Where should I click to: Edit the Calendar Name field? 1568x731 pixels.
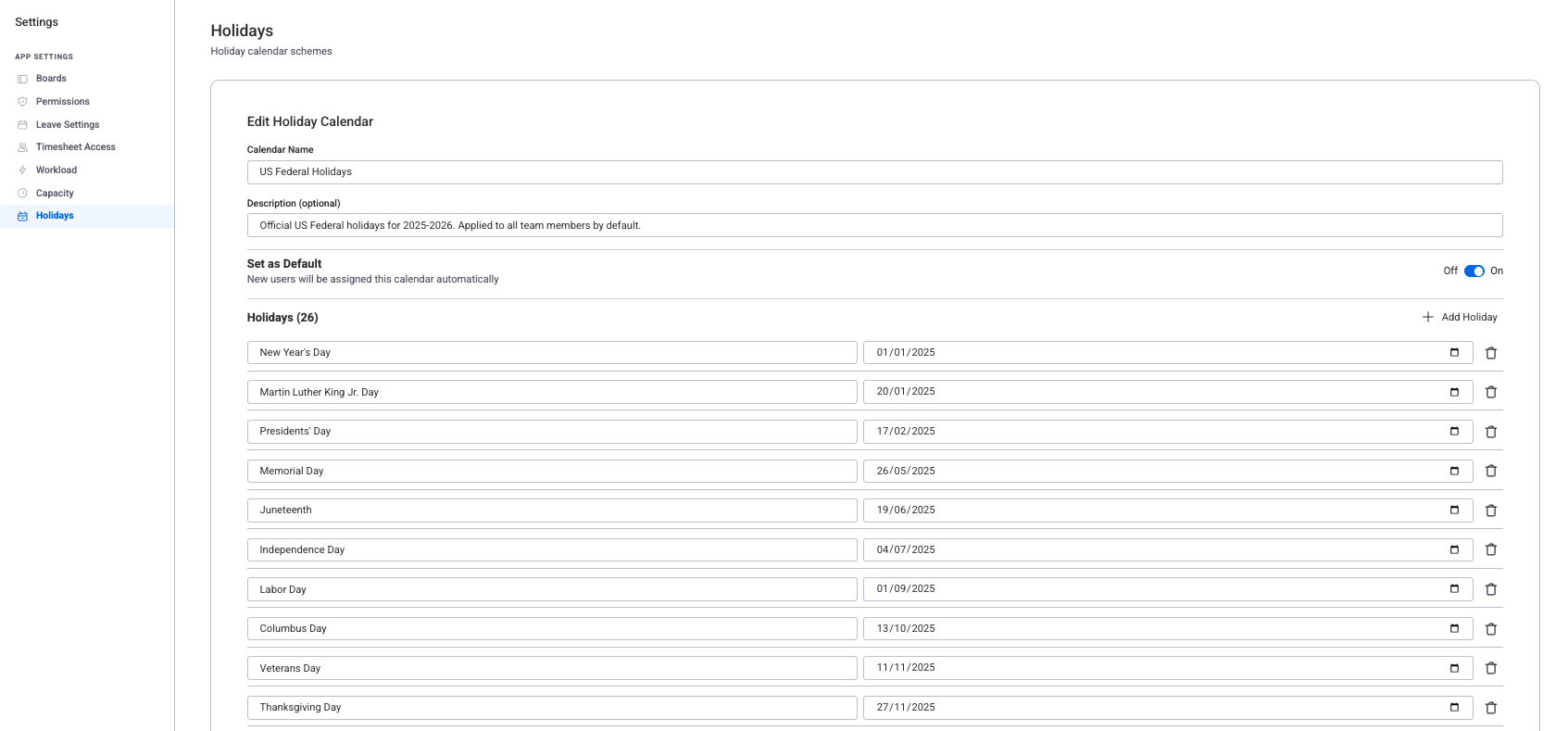point(874,172)
